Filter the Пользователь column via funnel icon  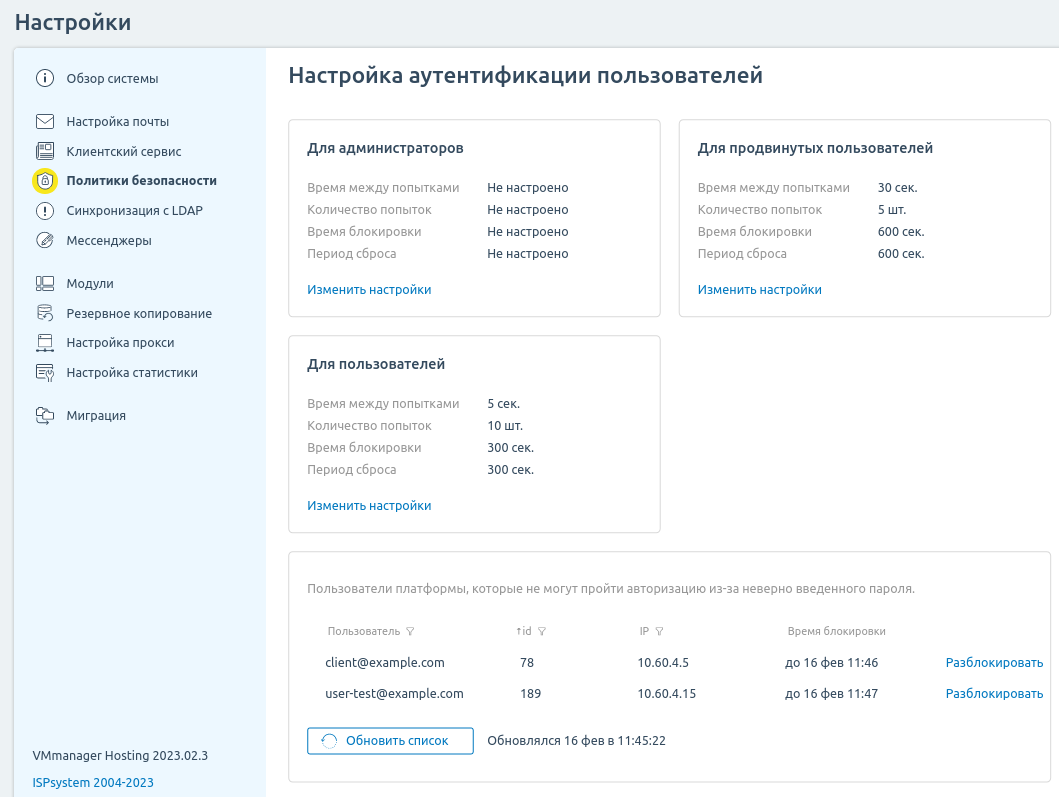(x=410, y=632)
